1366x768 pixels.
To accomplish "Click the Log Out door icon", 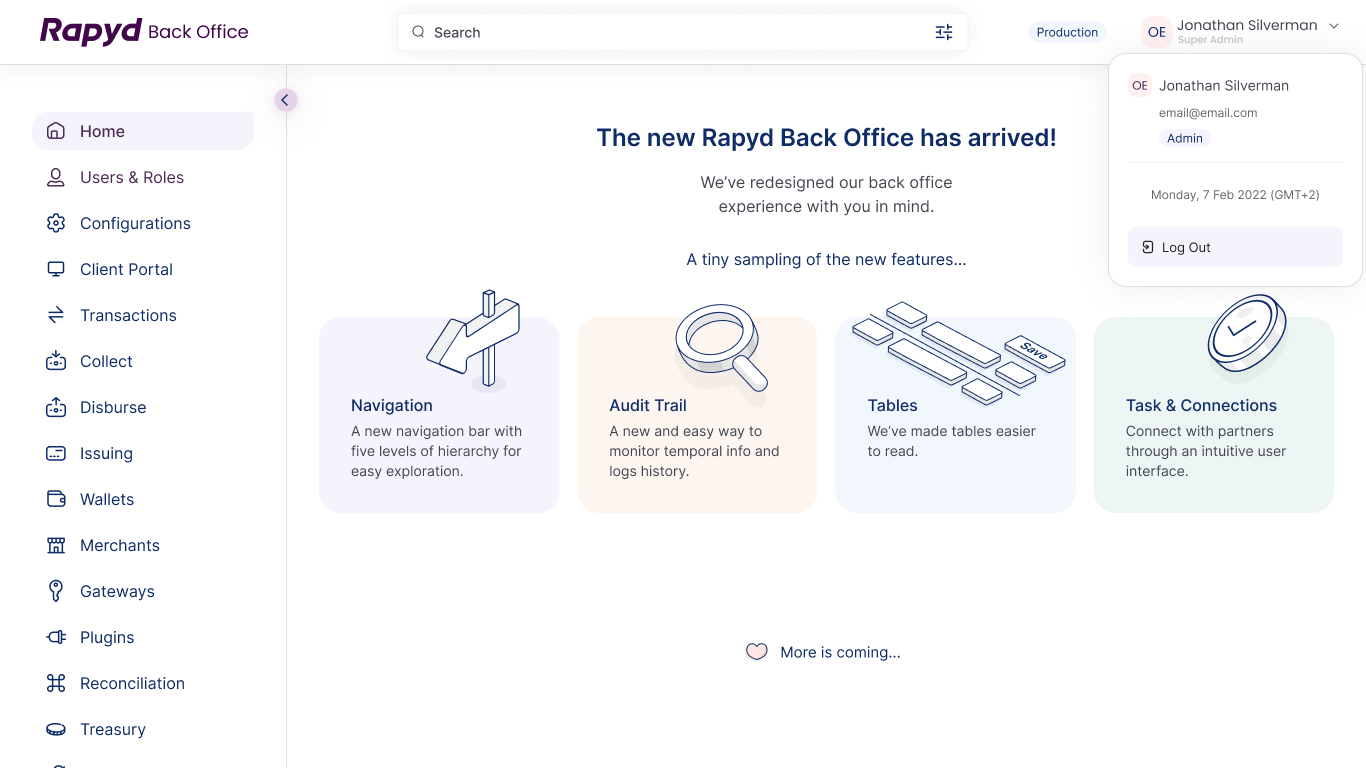I will [1148, 247].
